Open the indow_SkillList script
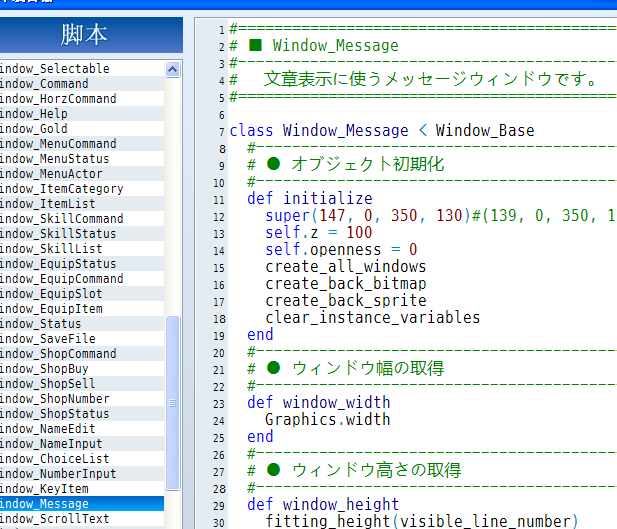 tap(82, 248)
